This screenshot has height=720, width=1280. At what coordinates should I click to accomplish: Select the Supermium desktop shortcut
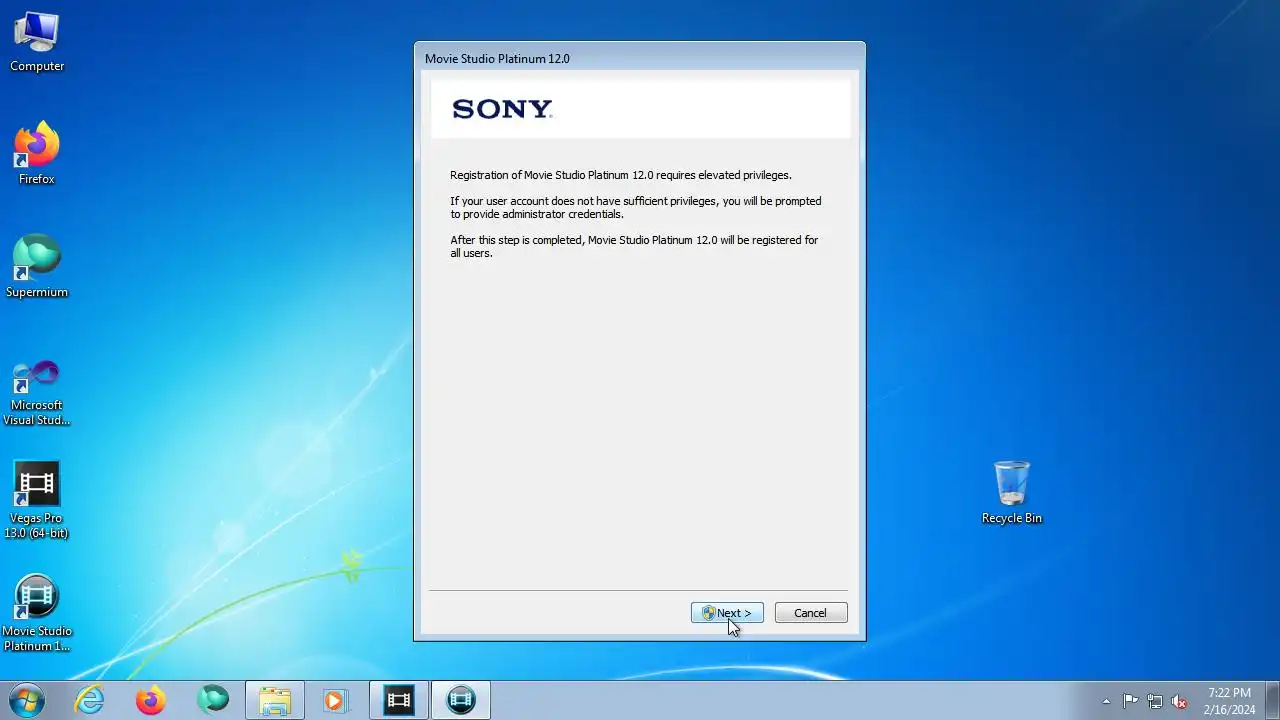pos(37,267)
